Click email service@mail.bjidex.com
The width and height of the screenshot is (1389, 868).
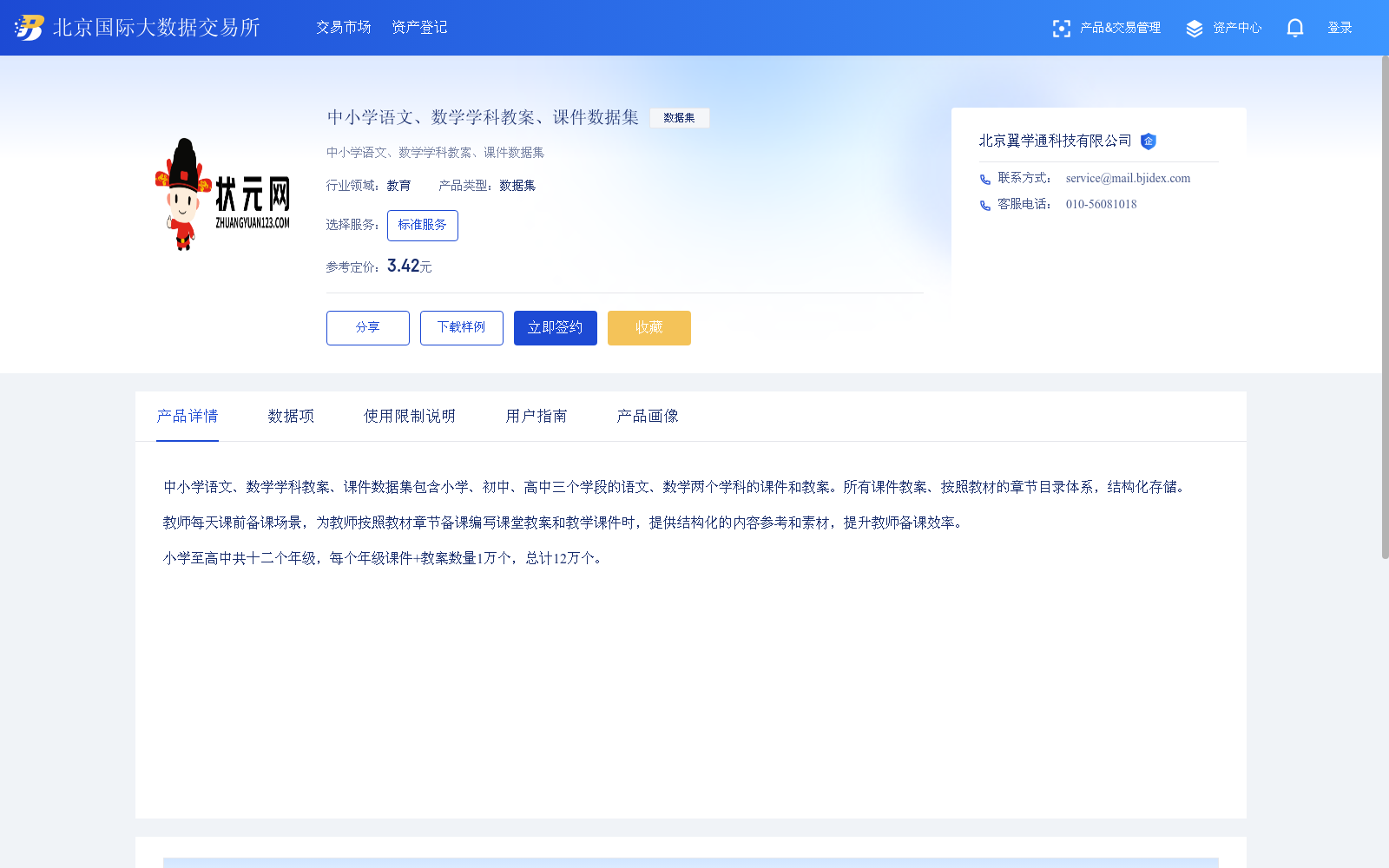1128,179
